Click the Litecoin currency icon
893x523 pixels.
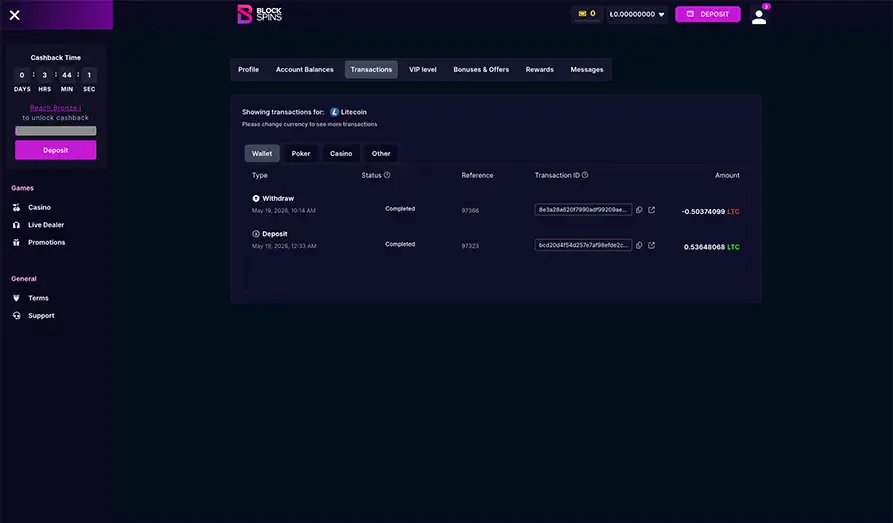click(x=334, y=112)
